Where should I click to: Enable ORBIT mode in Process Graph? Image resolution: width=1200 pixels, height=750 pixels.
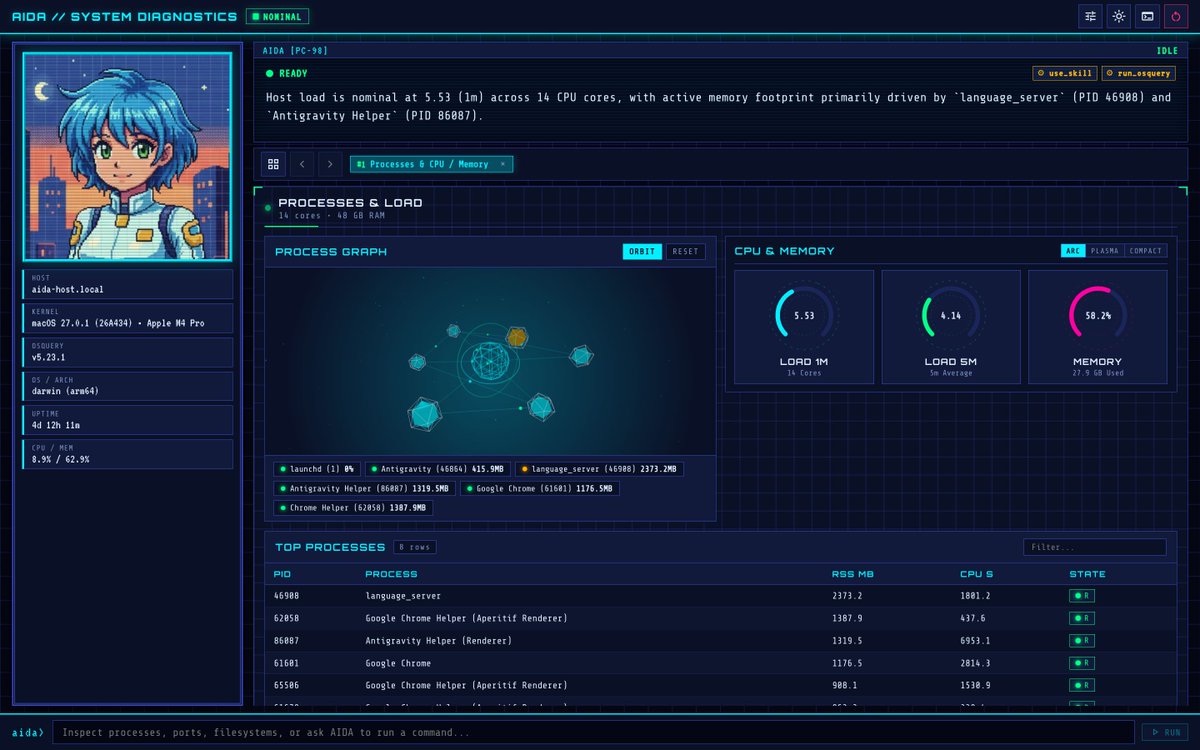pos(642,251)
